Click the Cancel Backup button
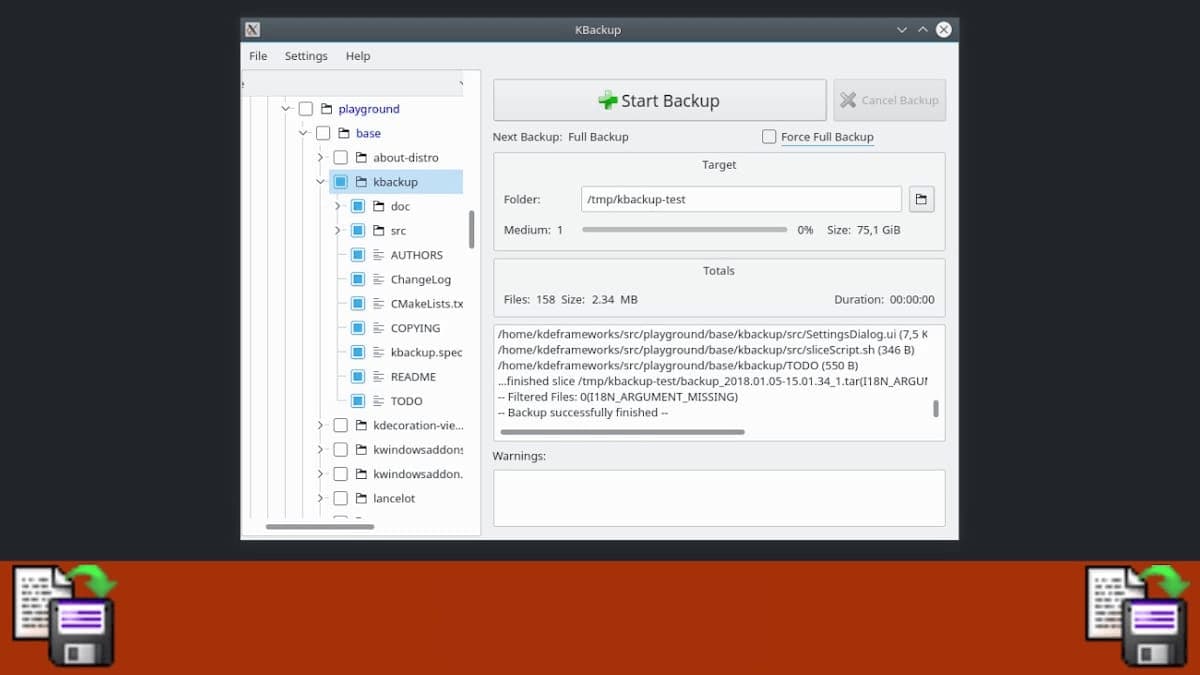The image size is (1200, 675). (889, 100)
